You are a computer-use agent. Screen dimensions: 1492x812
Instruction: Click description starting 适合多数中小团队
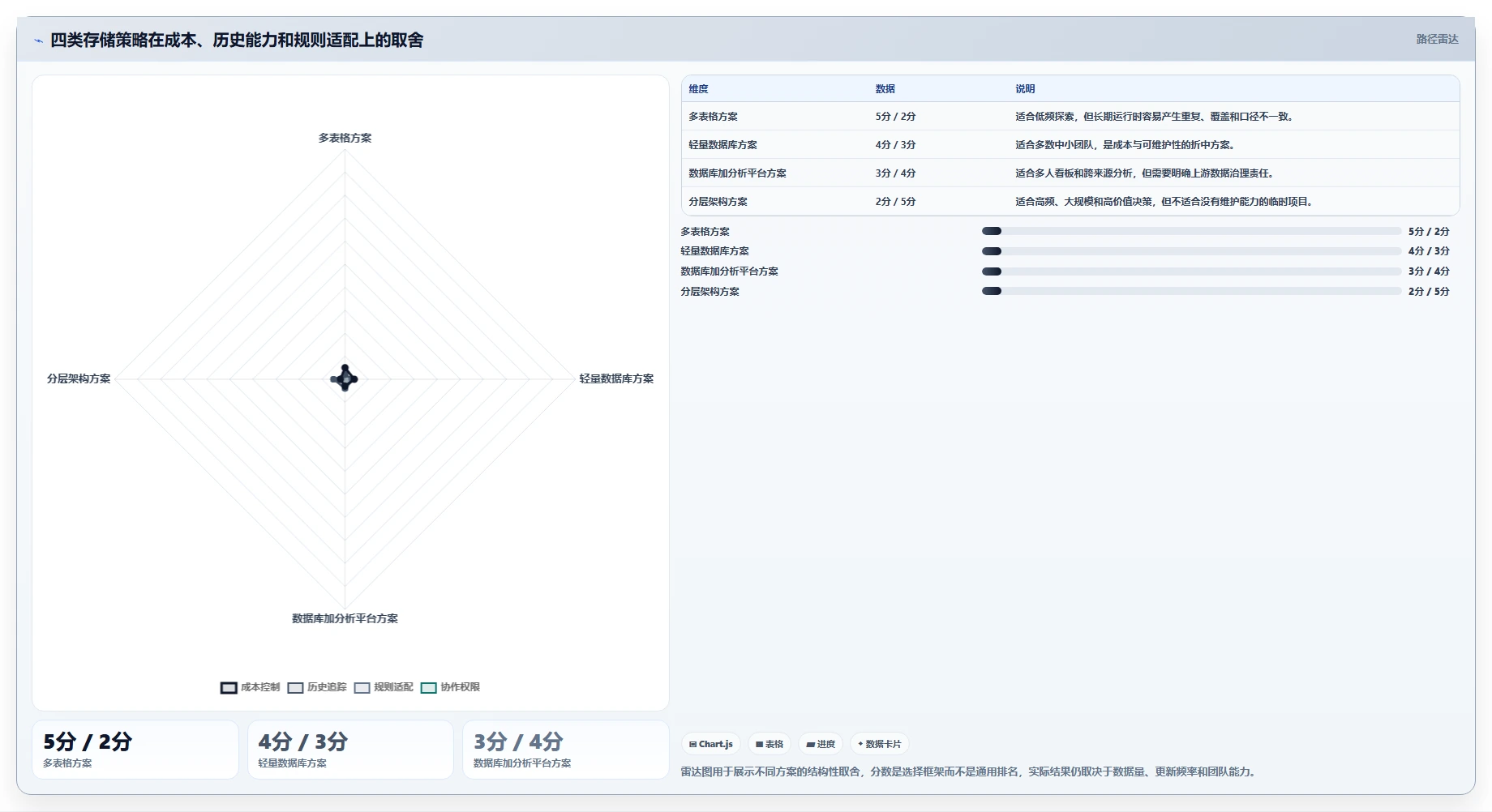click(x=1126, y=145)
